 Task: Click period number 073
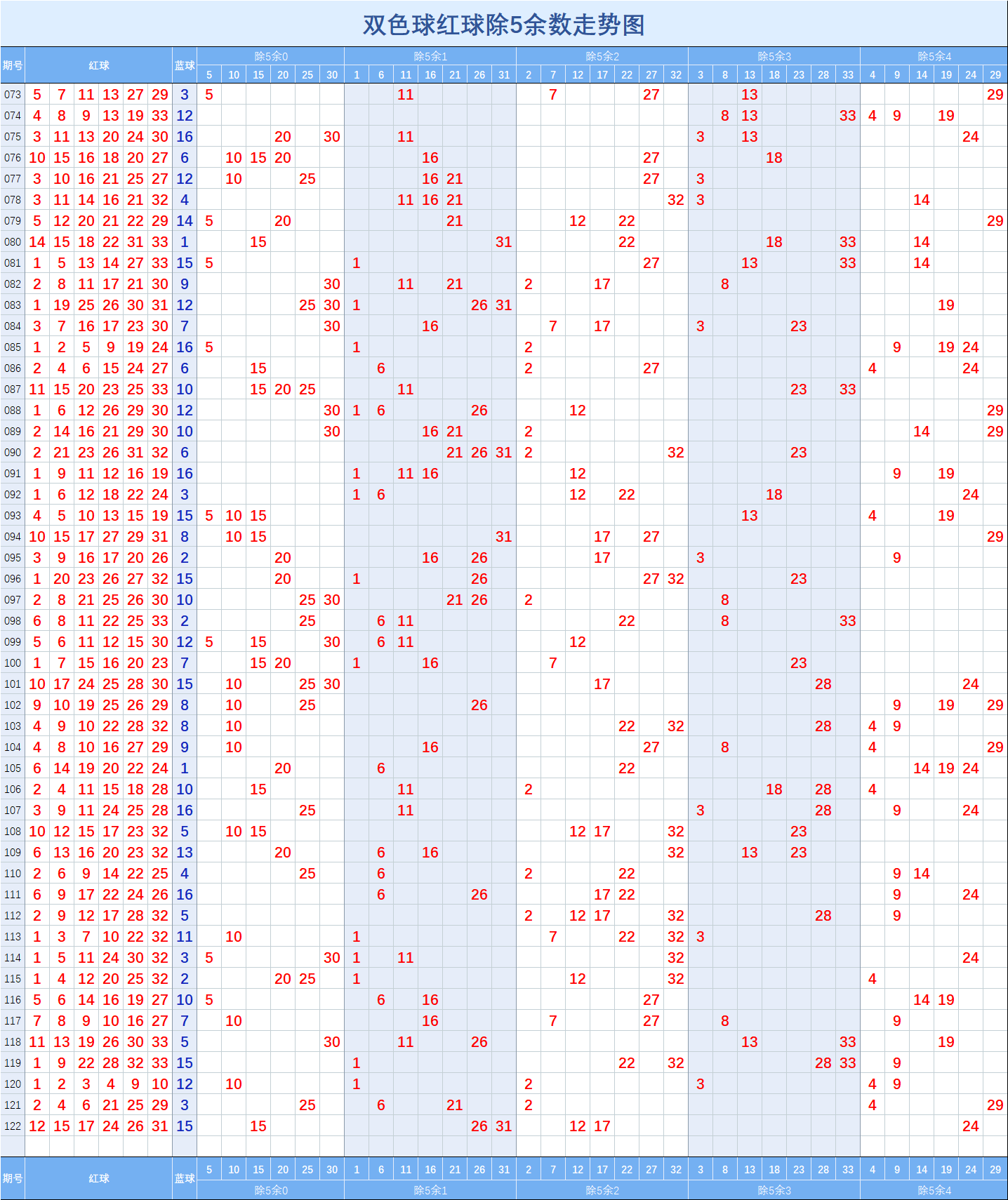[13, 94]
